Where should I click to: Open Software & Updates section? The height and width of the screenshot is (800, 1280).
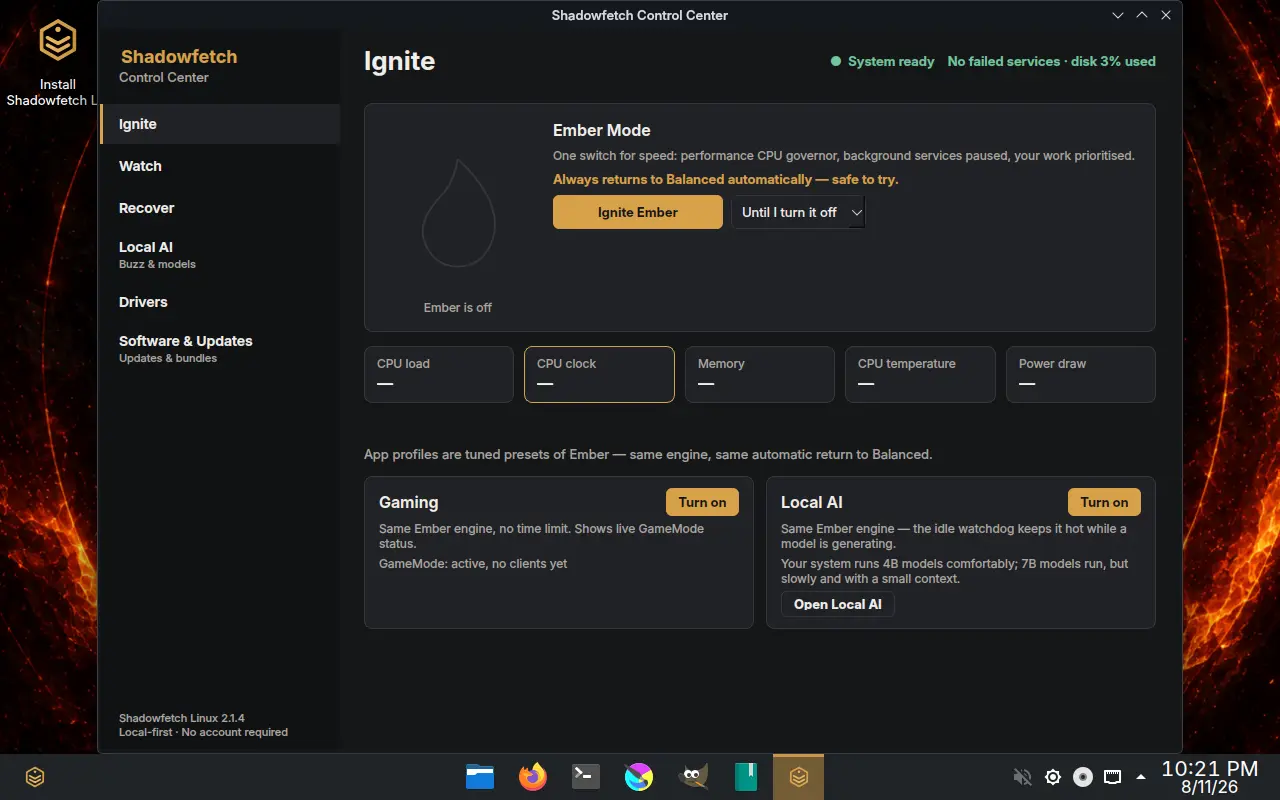pyautogui.click(x=220, y=349)
